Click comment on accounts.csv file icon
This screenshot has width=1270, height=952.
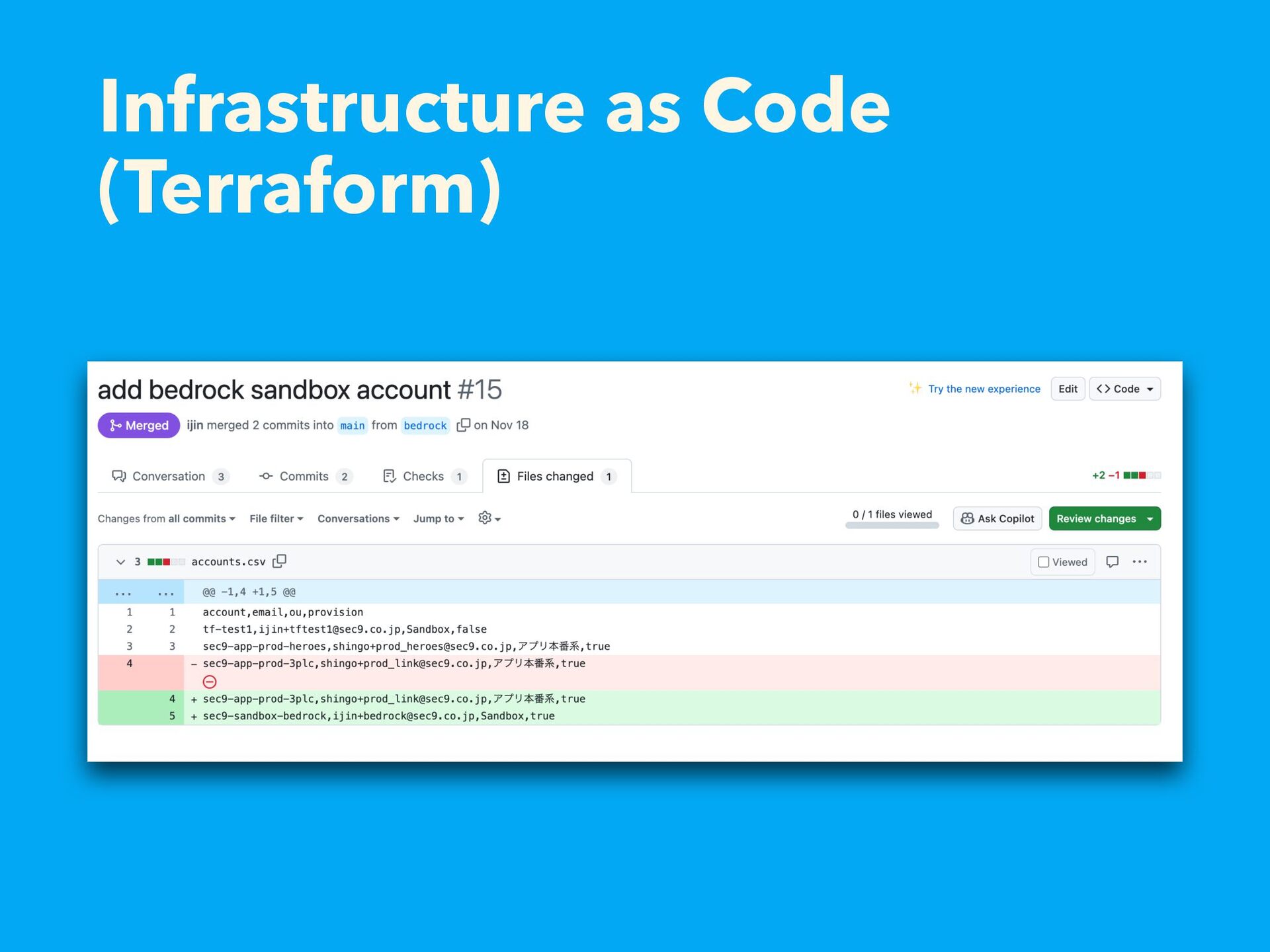click(x=1112, y=562)
